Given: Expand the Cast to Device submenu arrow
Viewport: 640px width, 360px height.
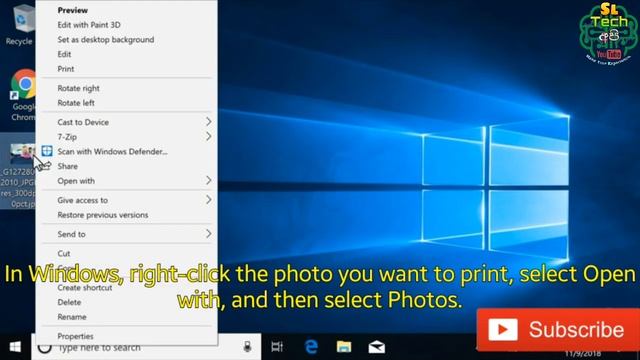Looking at the screenshot, I should [209, 122].
